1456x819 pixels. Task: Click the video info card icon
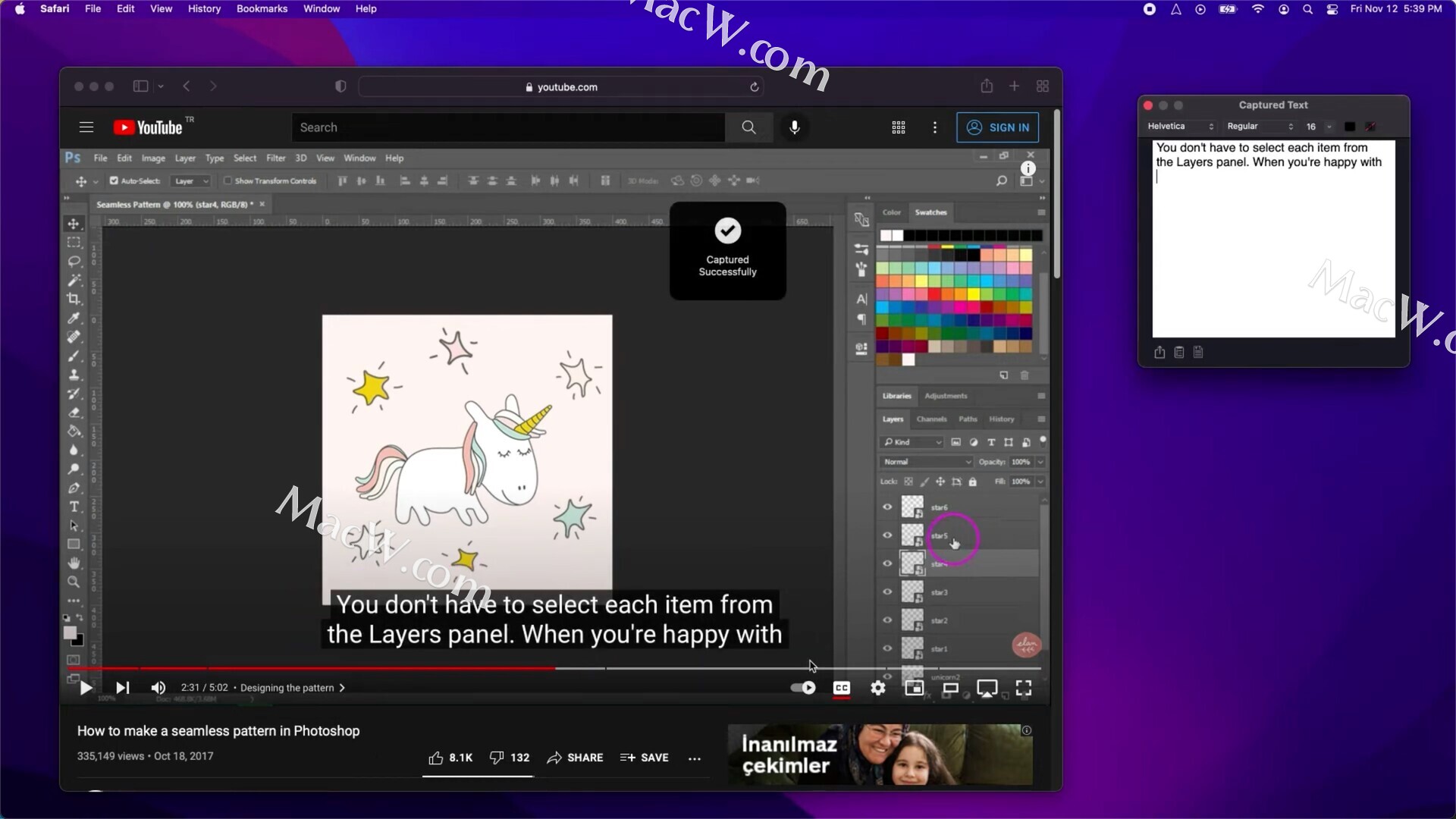1028,168
